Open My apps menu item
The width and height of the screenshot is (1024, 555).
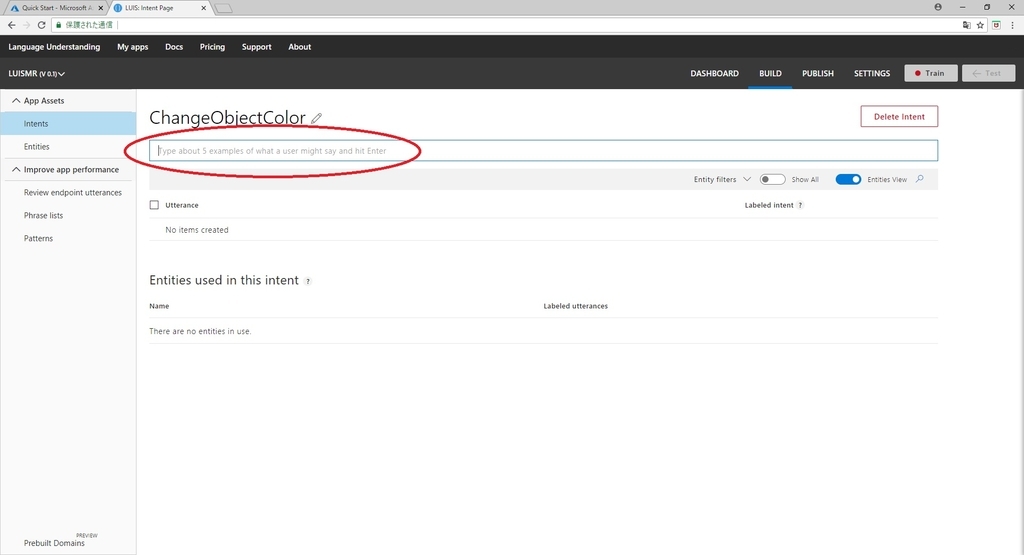point(133,47)
